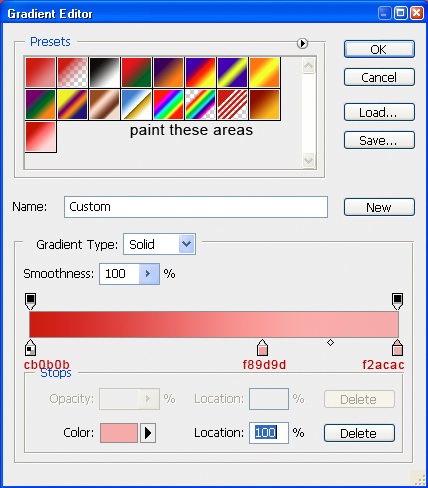Open the Smoothness slider arrow
The image size is (428, 488).
tap(149, 274)
